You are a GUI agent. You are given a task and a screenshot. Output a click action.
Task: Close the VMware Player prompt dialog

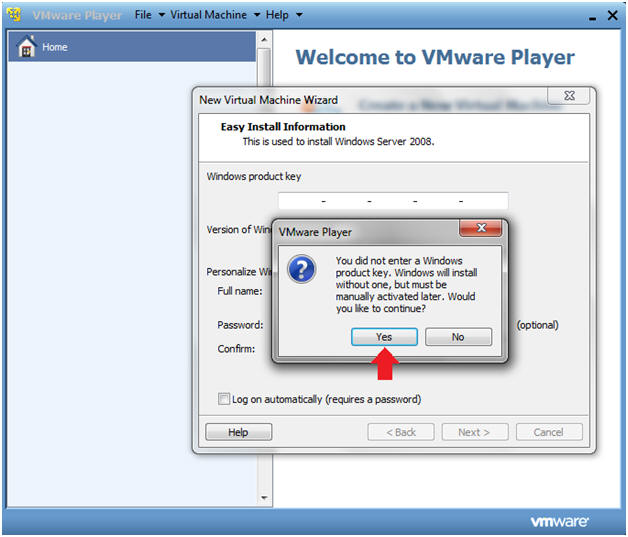(481, 228)
